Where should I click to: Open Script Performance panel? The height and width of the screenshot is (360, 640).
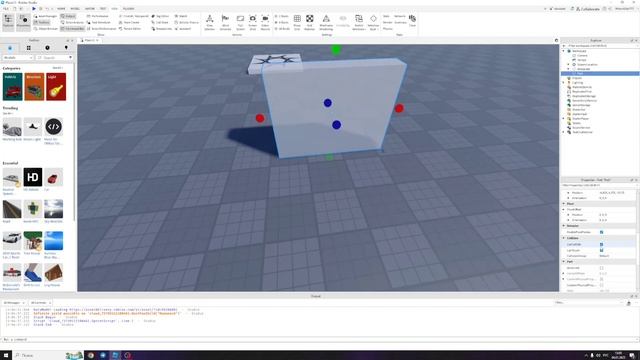tap(102, 29)
